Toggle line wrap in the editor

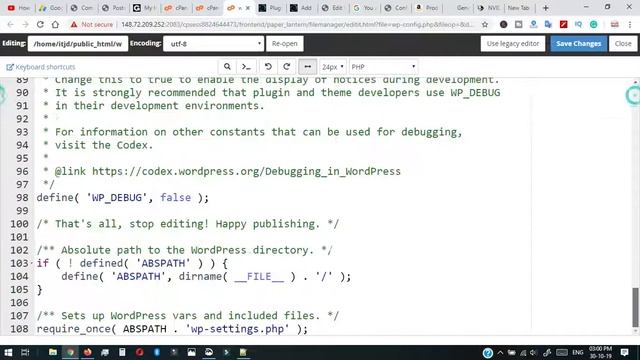pyautogui.click(x=308, y=67)
